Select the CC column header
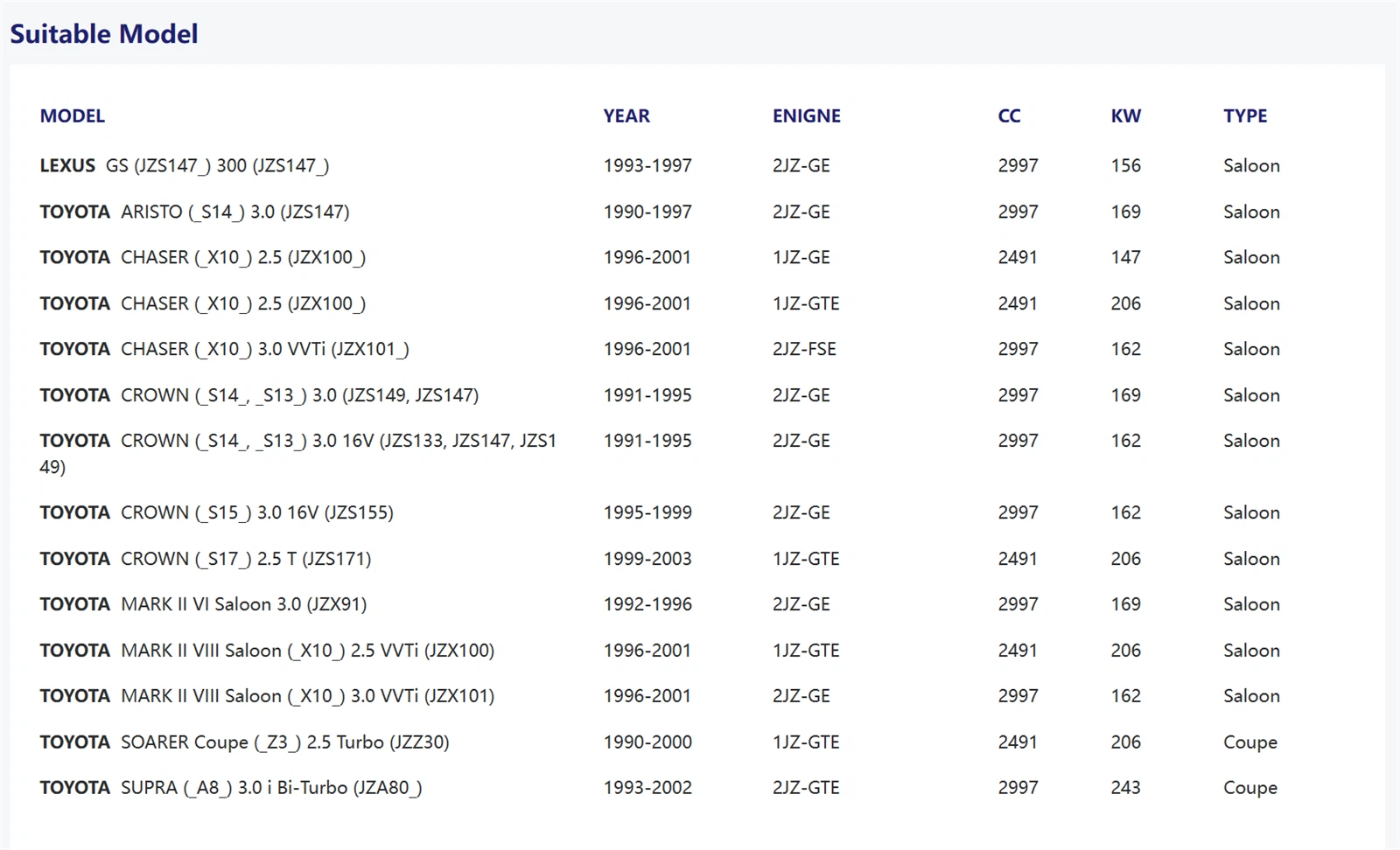This screenshot has height=850, width=1400. [1009, 115]
